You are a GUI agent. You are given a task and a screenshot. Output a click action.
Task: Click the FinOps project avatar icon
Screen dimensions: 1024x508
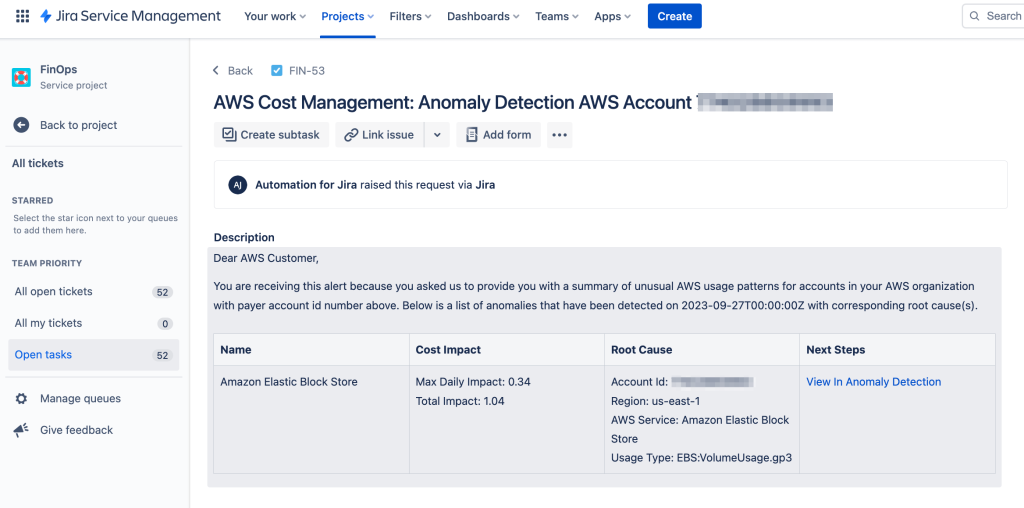[x=21, y=77]
